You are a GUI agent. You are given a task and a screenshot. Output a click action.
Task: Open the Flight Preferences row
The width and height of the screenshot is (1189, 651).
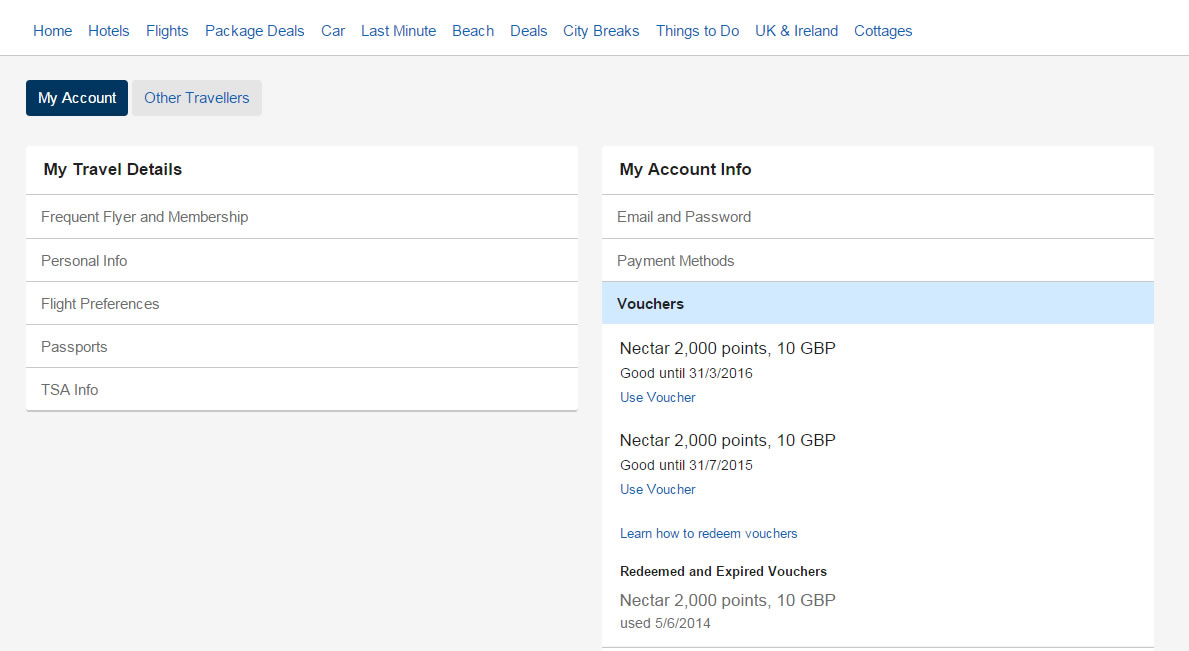100,304
